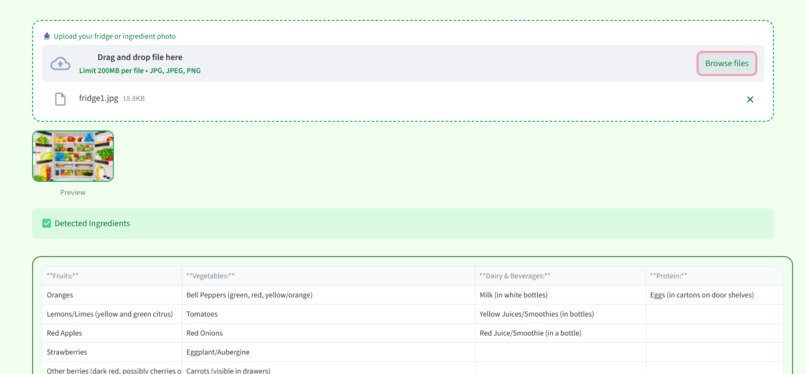
Task: Click the Detected Ingredients checkmark icon
Action: (46, 223)
